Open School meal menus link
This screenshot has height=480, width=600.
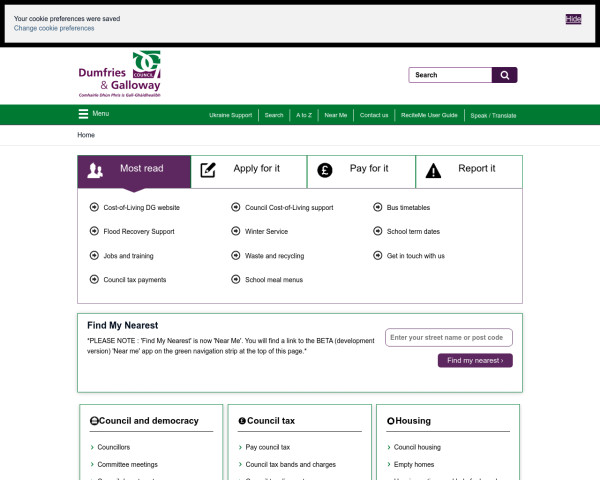tap(274, 280)
